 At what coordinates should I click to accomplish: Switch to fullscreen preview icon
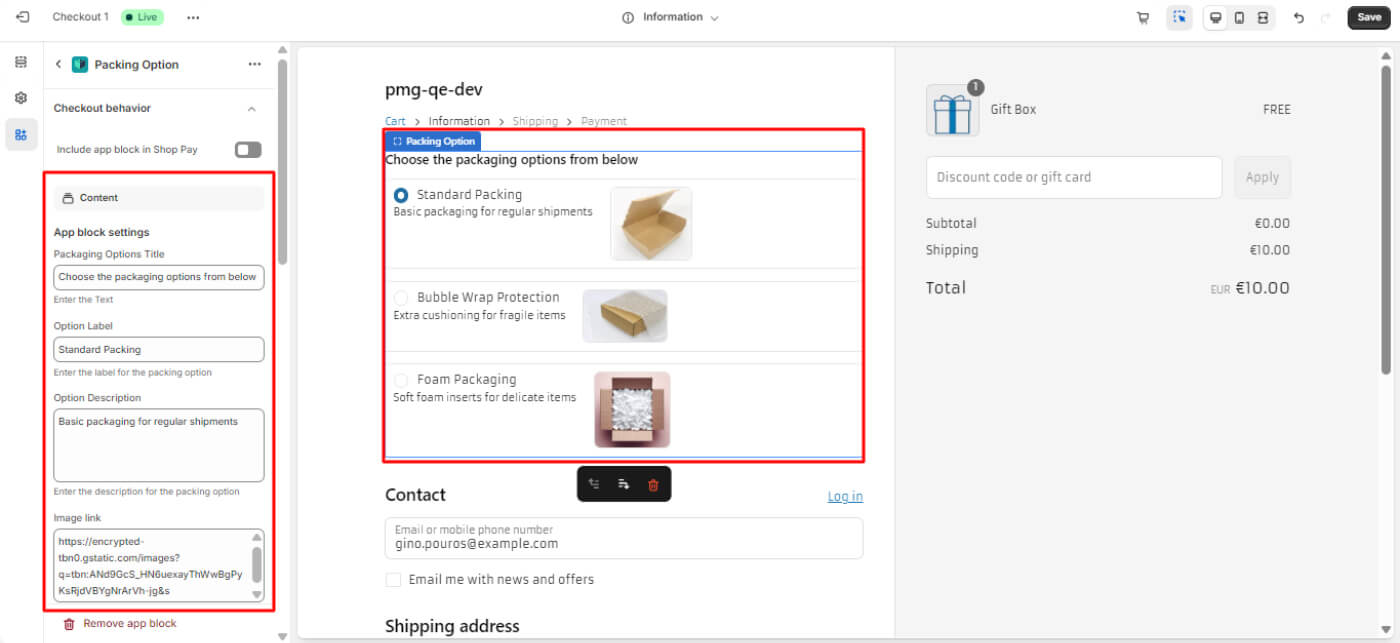[1263, 18]
